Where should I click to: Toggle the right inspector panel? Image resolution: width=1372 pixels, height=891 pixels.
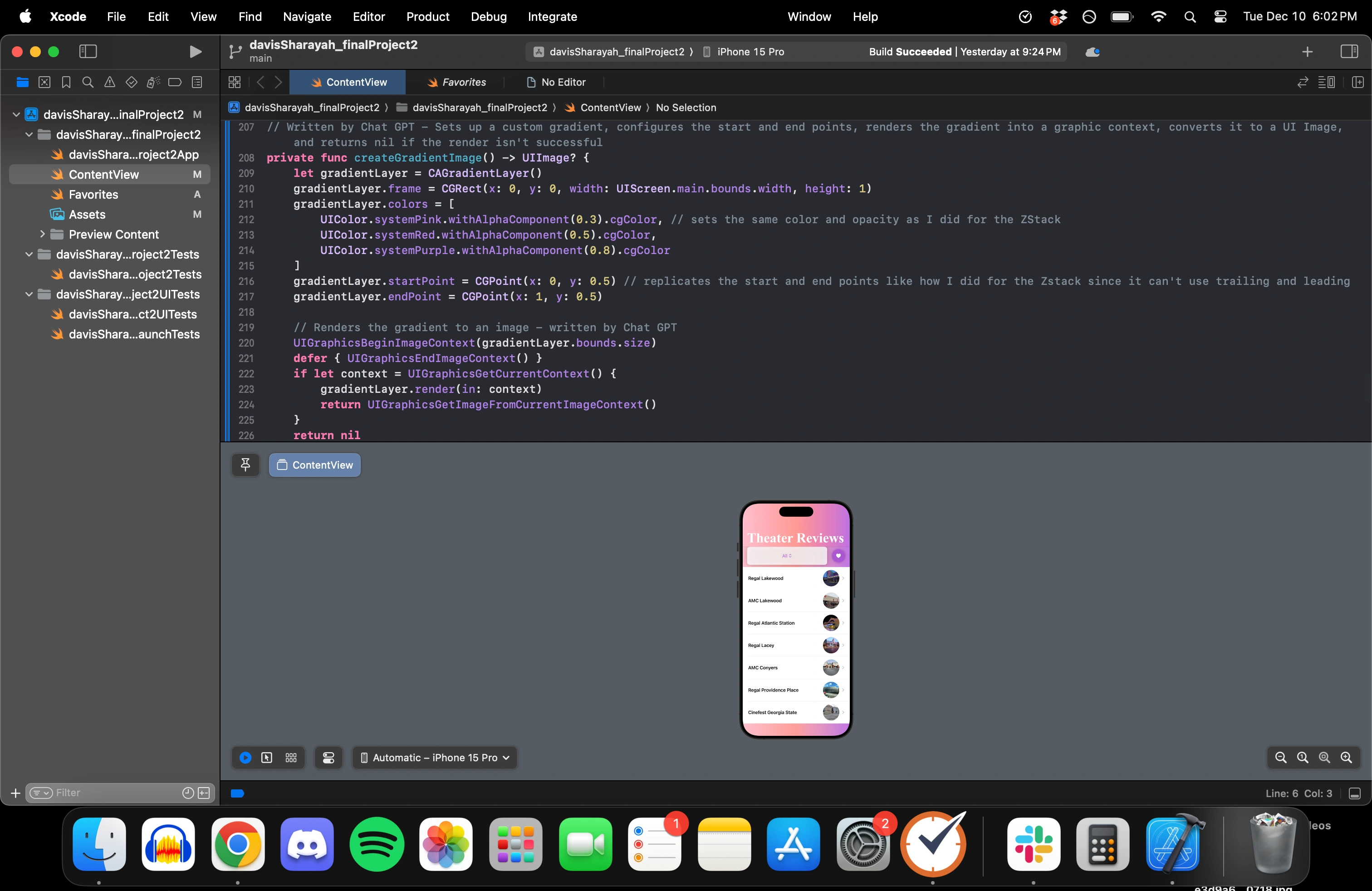(1349, 52)
